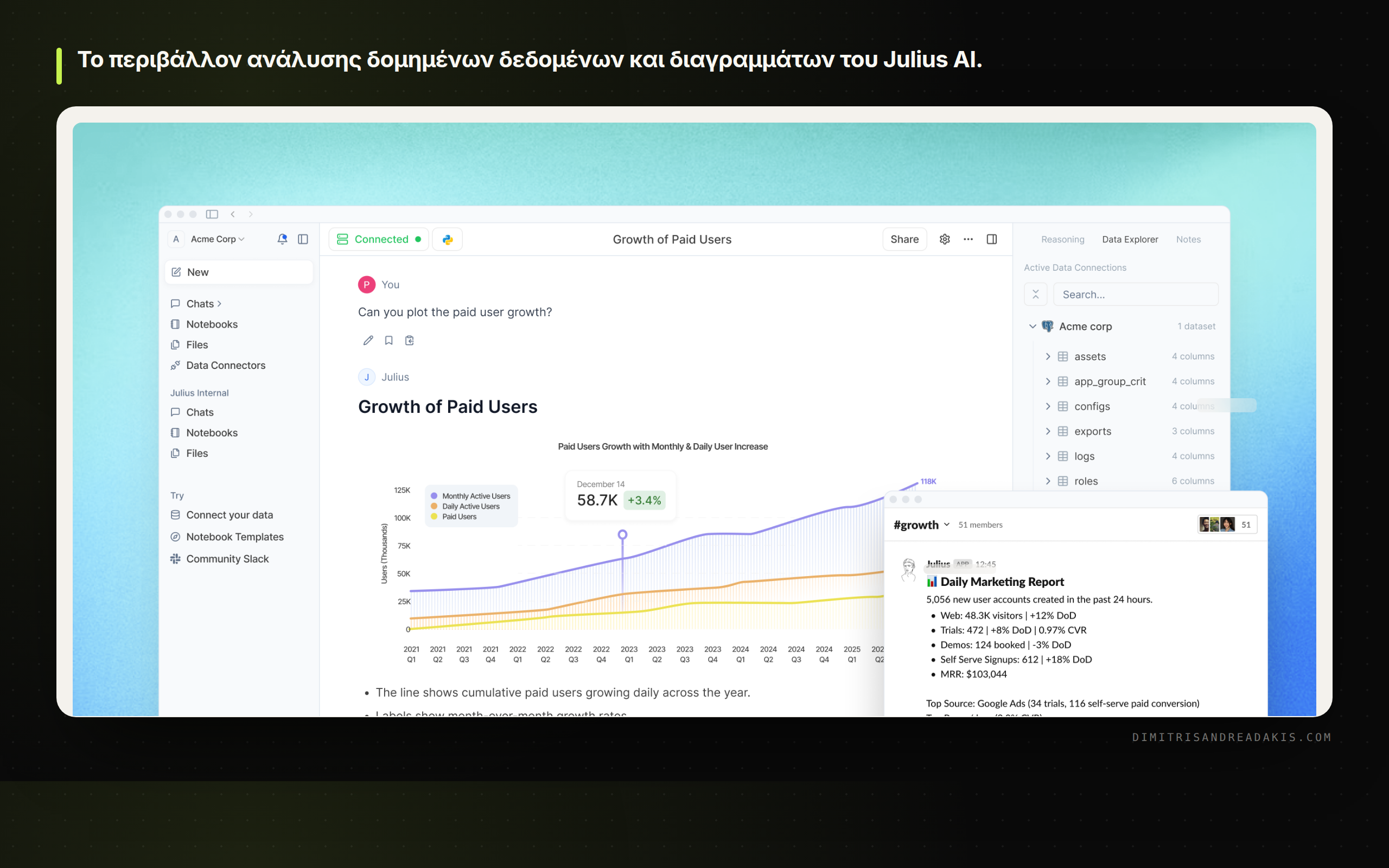Click the table icon beside roles
The width and height of the screenshot is (1389, 868).
[x=1063, y=481]
